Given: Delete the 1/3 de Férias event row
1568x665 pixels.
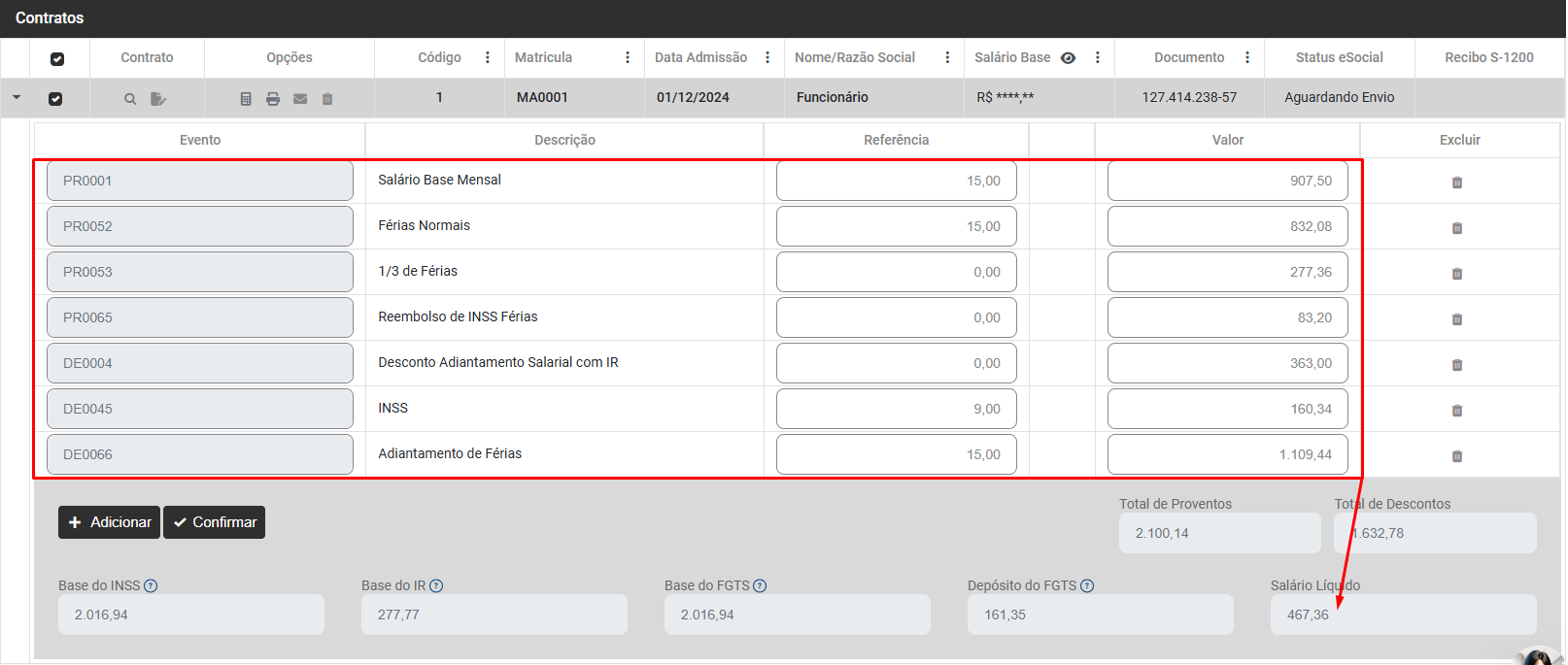Looking at the screenshot, I should point(1457,274).
